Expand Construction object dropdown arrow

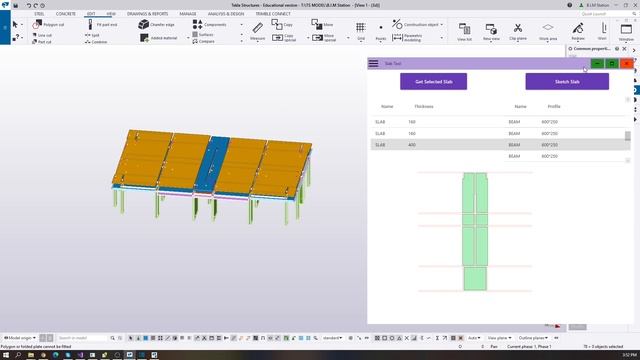click(x=442, y=25)
